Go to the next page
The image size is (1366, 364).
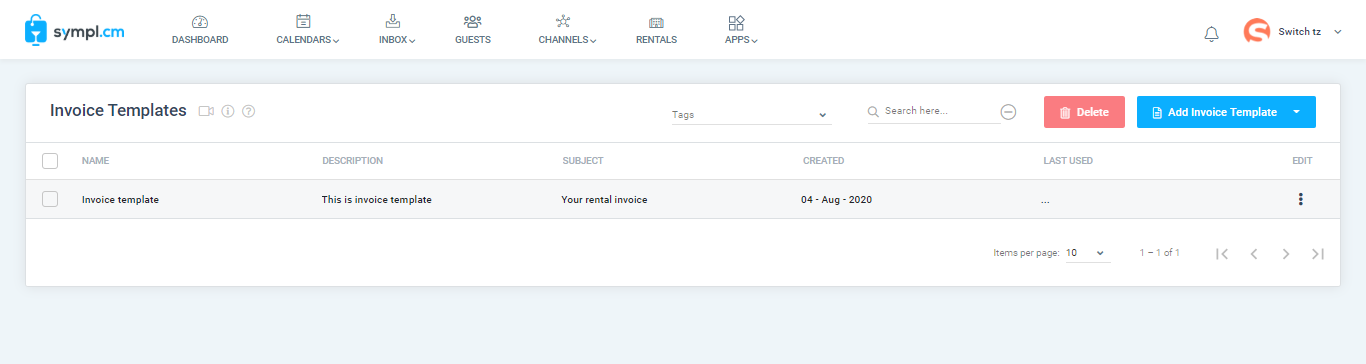click(x=1286, y=254)
